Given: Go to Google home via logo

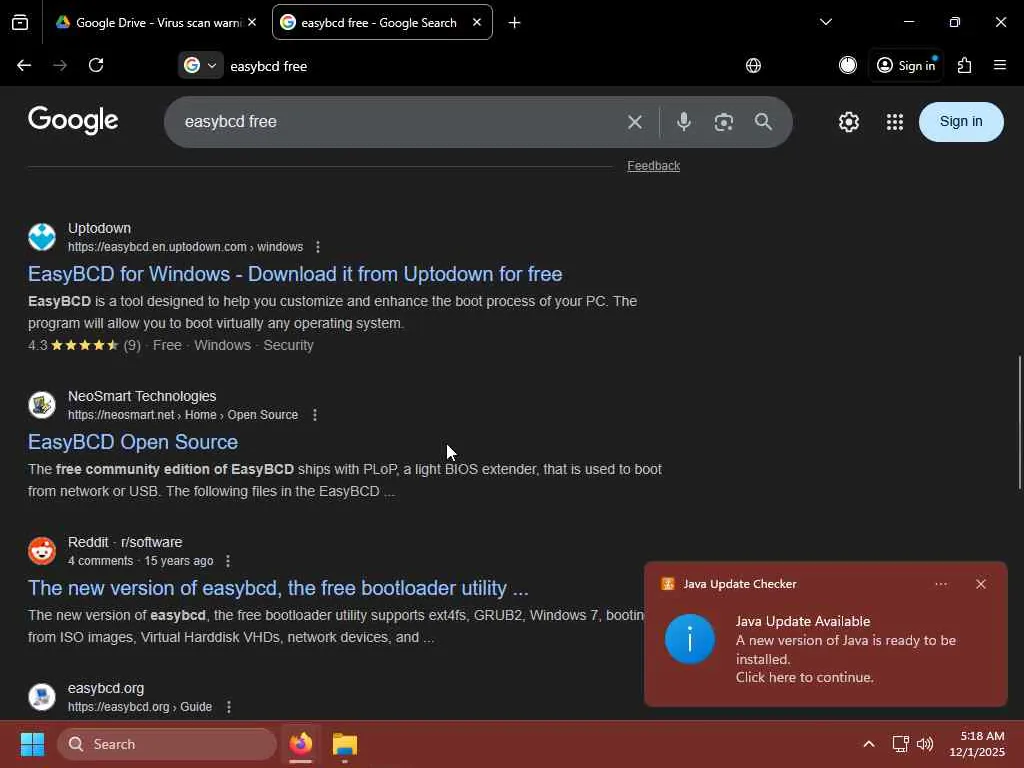Looking at the screenshot, I should [x=73, y=121].
